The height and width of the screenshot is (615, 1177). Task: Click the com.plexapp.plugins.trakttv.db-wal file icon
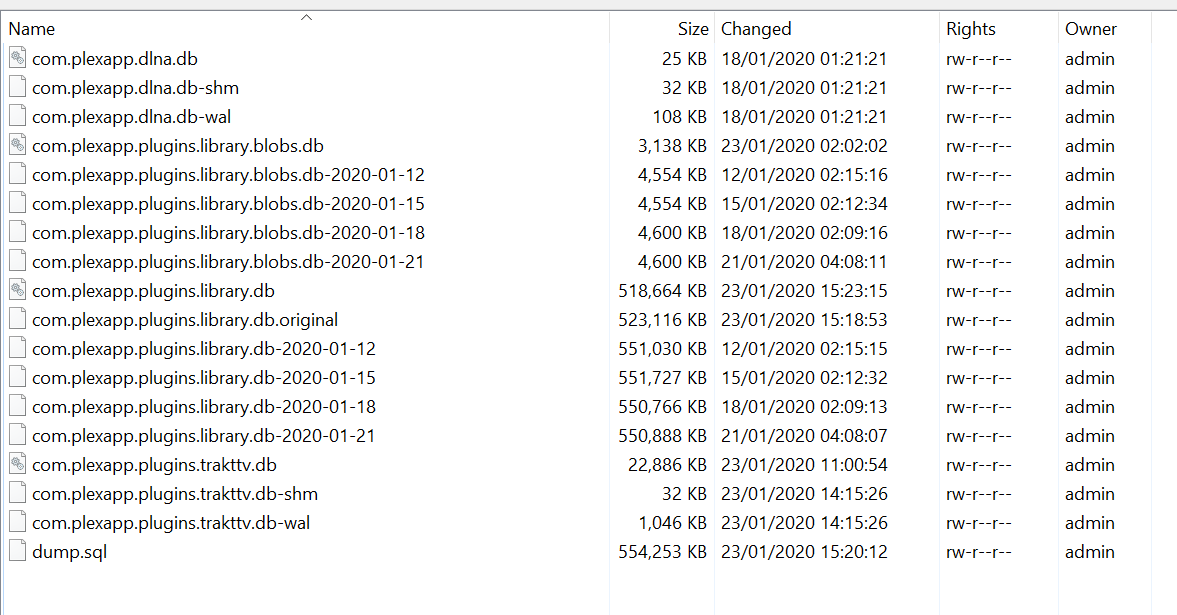coord(17,523)
